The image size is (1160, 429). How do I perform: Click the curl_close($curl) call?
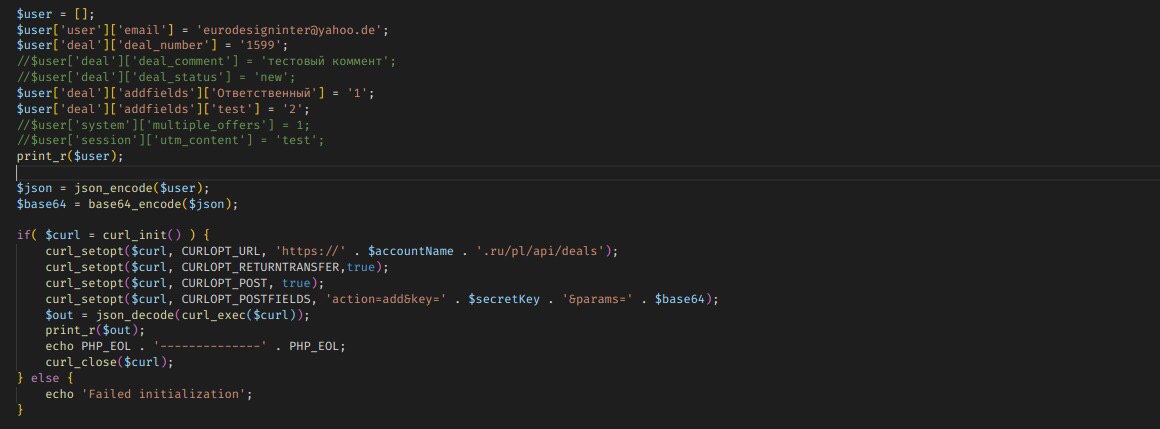click(x=109, y=362)
